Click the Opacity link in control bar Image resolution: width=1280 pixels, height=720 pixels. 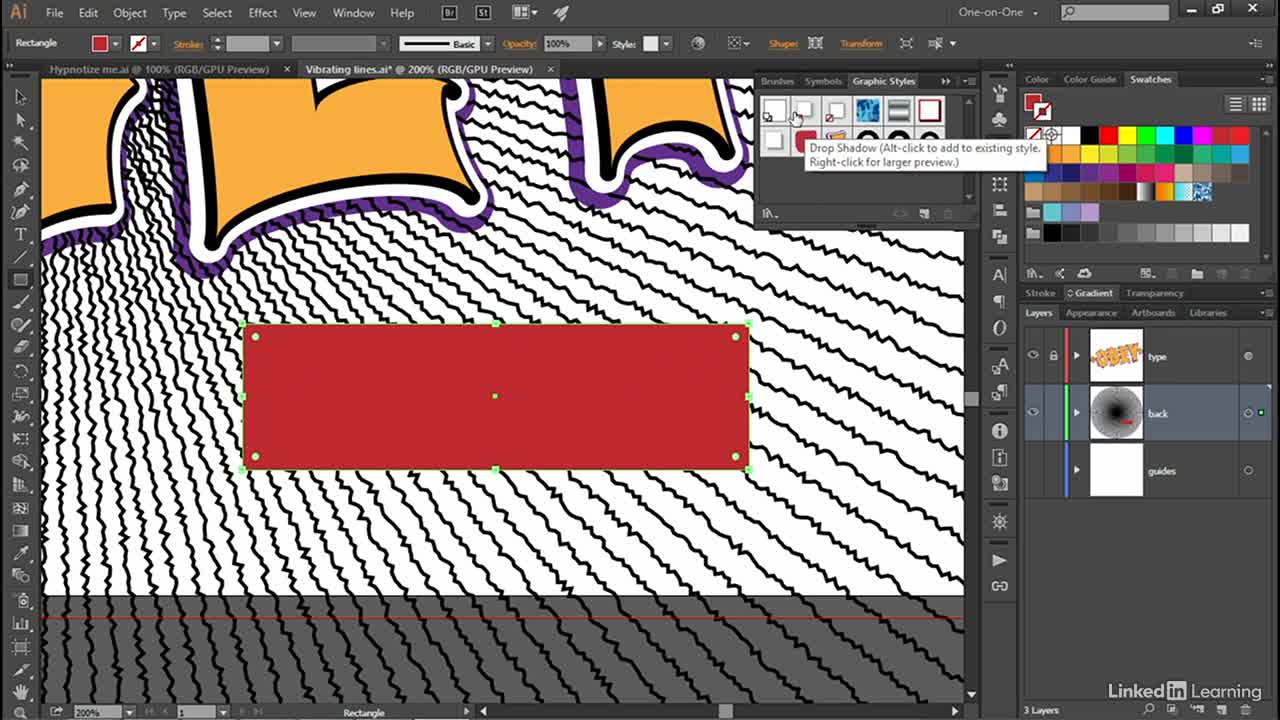(x=520, y=44)
